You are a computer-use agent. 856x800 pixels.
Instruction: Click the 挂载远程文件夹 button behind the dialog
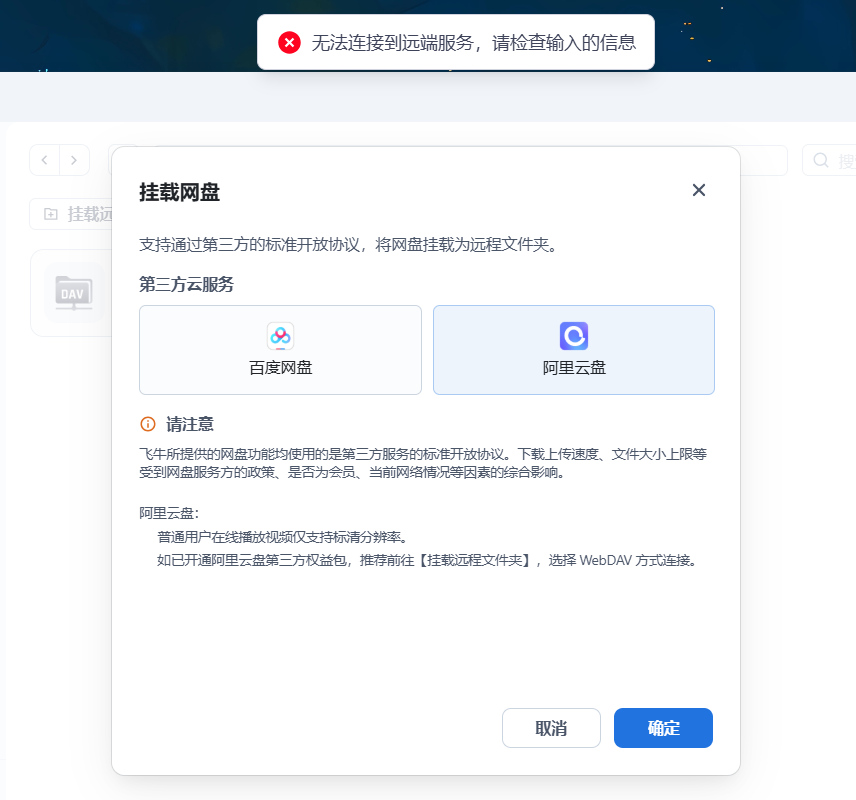point(71,214)
